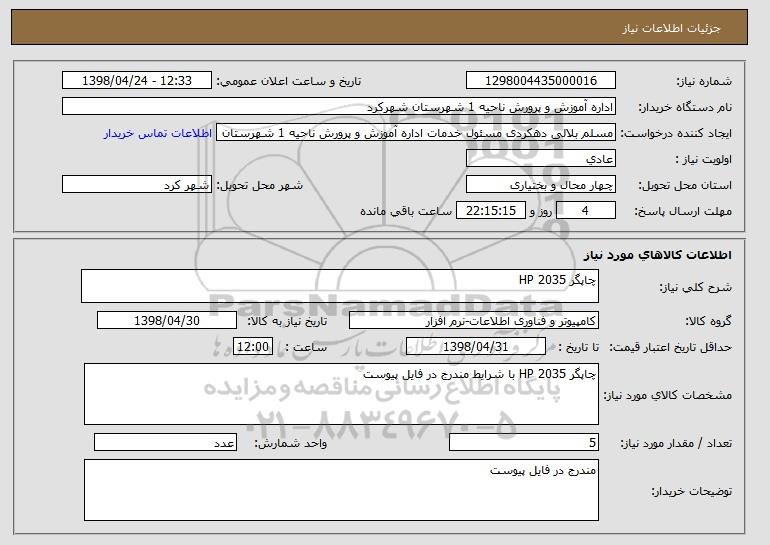
Task: Click the label 'اولویت نیاز :'
Action: click(704, 160)
